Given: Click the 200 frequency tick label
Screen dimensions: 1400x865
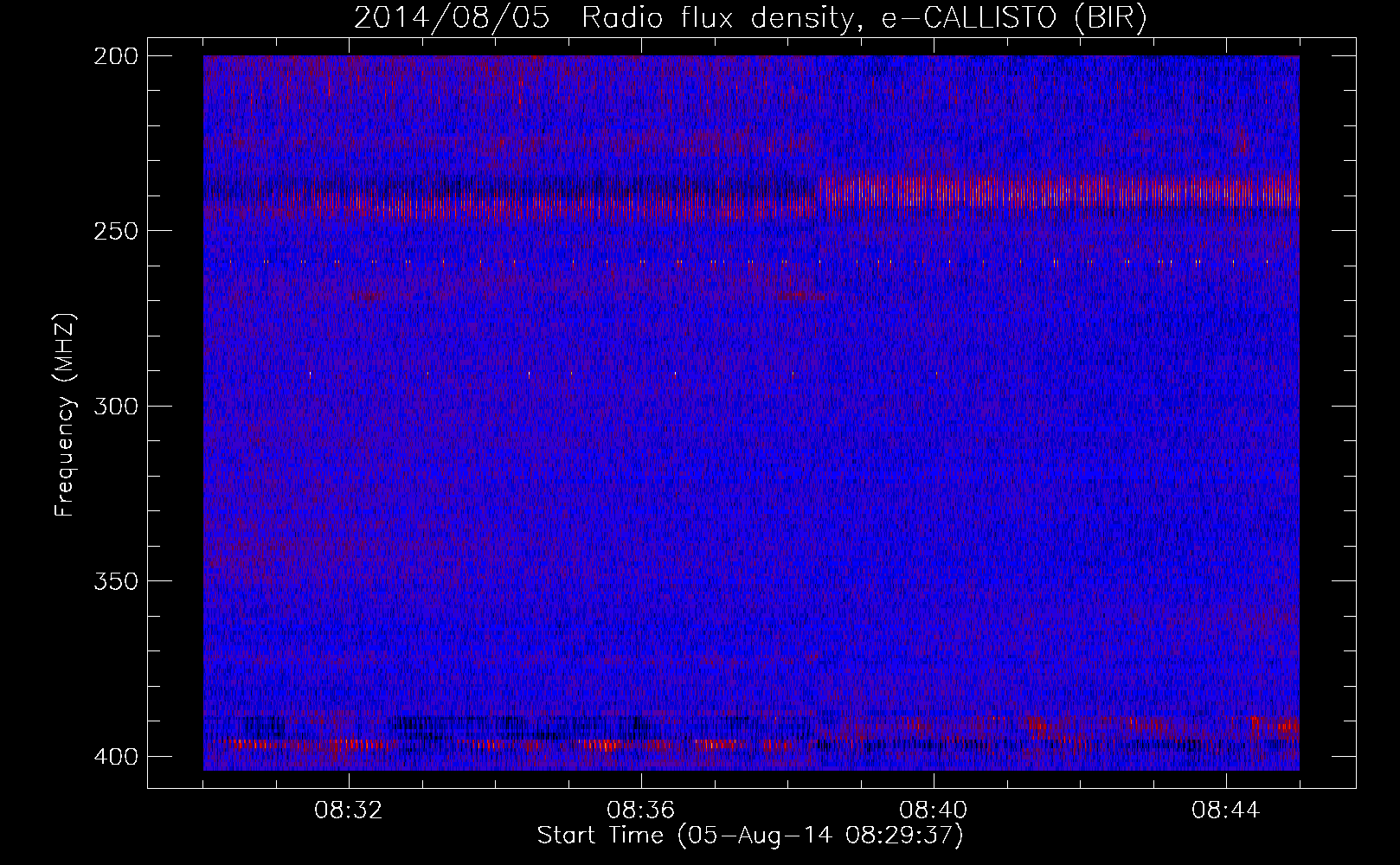Looking at the screenshot, I should pos(115,56).
